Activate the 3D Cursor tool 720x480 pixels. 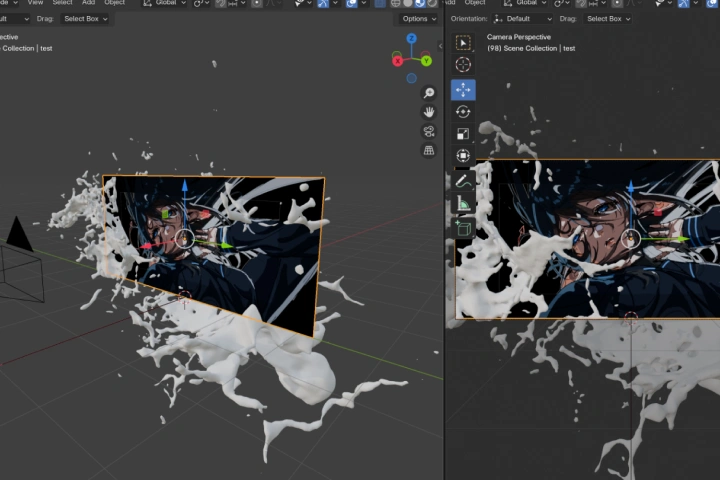pos(463,65)
